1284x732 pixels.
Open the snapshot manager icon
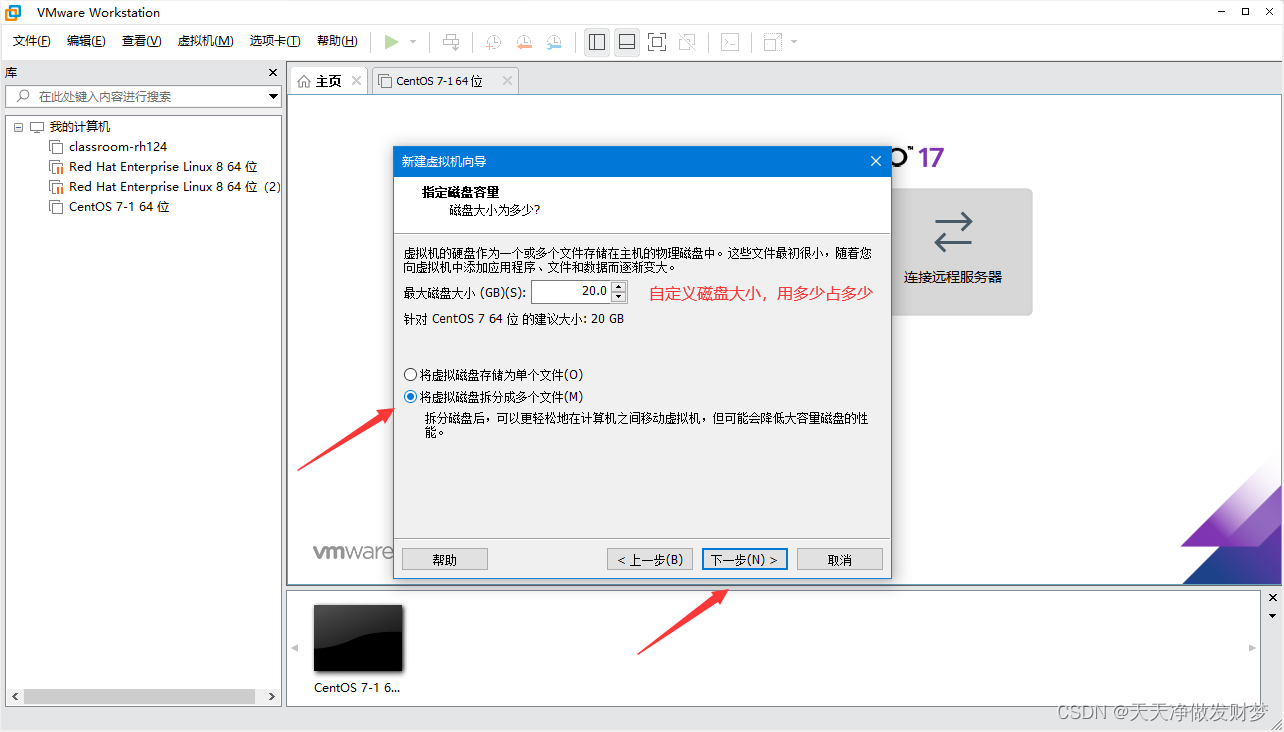[x=554, y=42]
